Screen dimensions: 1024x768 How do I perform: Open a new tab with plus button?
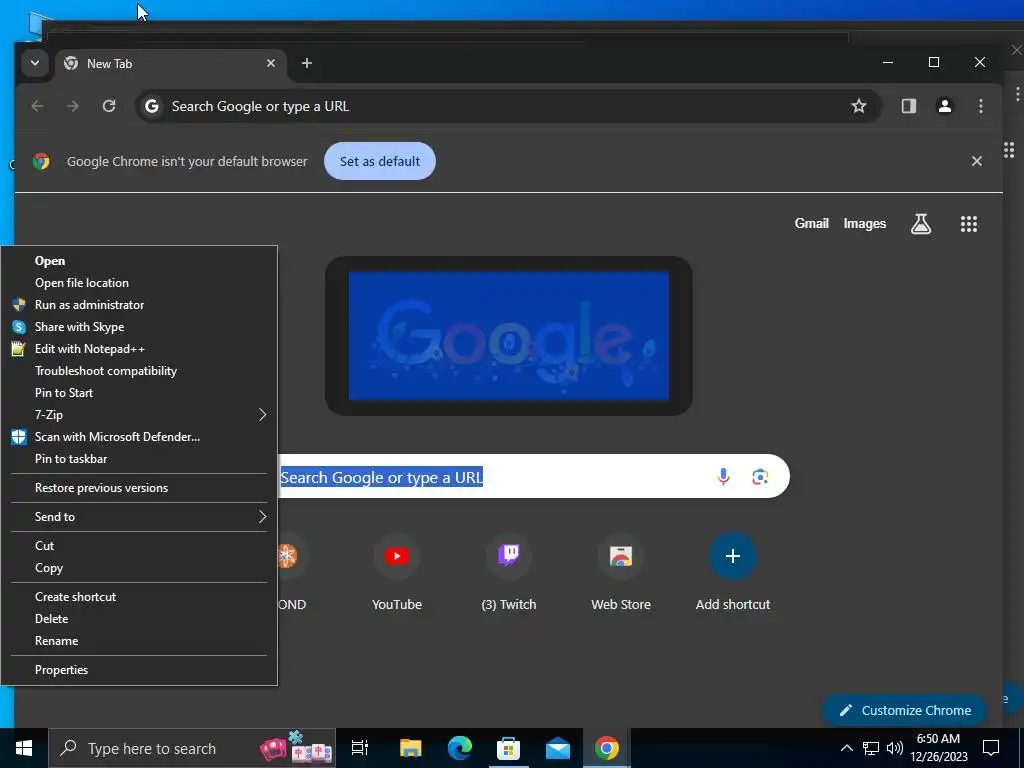click(x=306, y=63)
